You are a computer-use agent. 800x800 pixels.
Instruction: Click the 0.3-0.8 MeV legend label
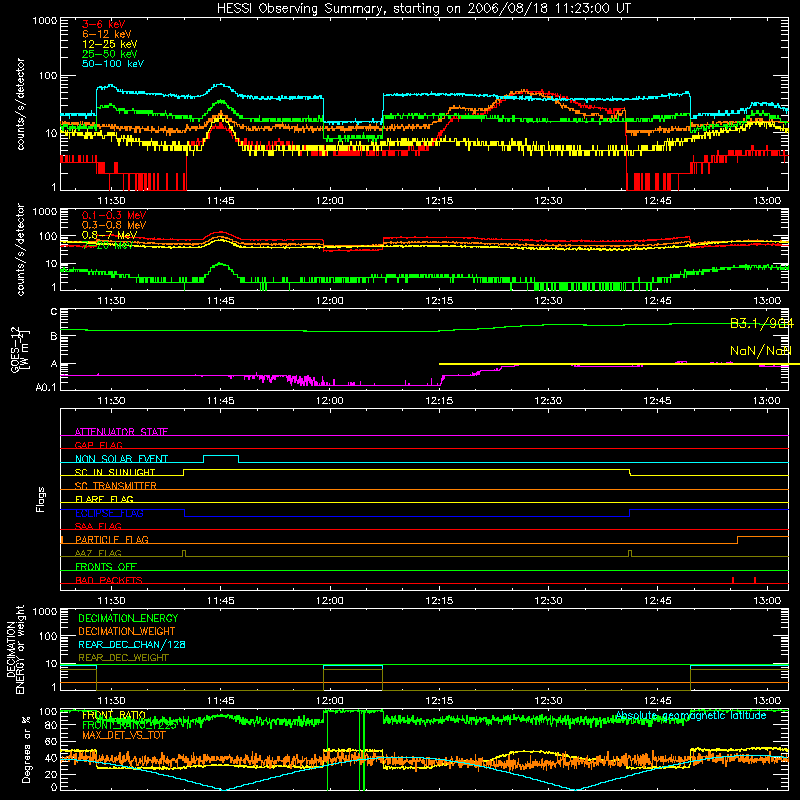tap(114, 225)
